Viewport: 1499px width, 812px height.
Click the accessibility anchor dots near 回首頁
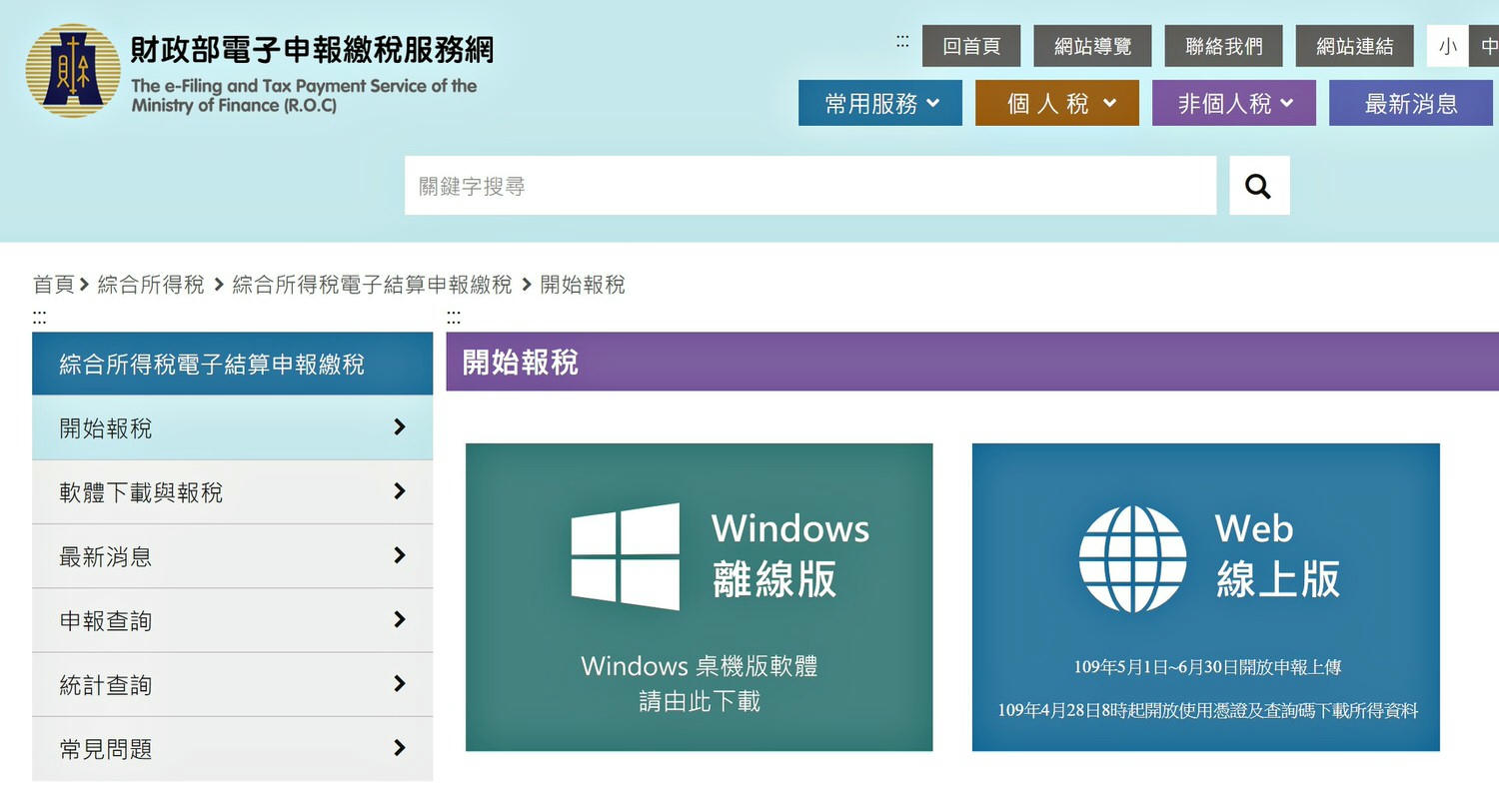coord(902,42)
